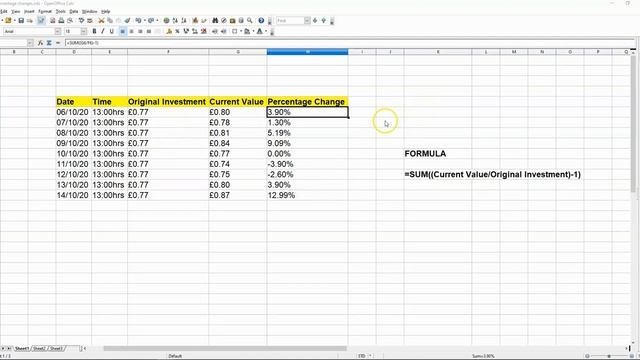Sort descending toolbar icon

[x=184, y=20]
